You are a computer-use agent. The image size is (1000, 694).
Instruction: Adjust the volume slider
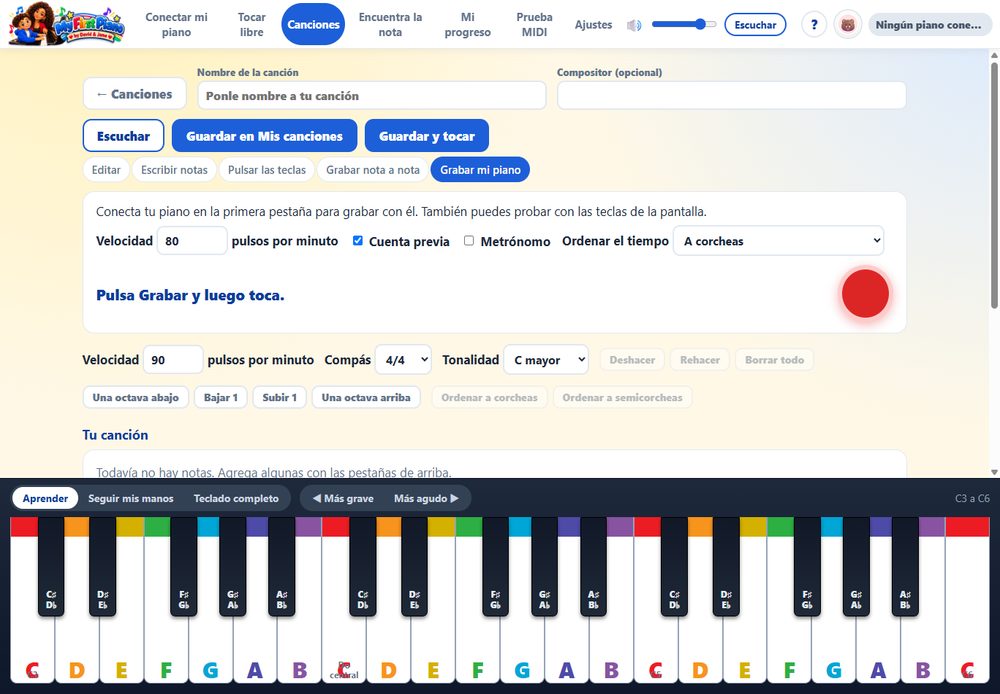(x=684, y=24)
